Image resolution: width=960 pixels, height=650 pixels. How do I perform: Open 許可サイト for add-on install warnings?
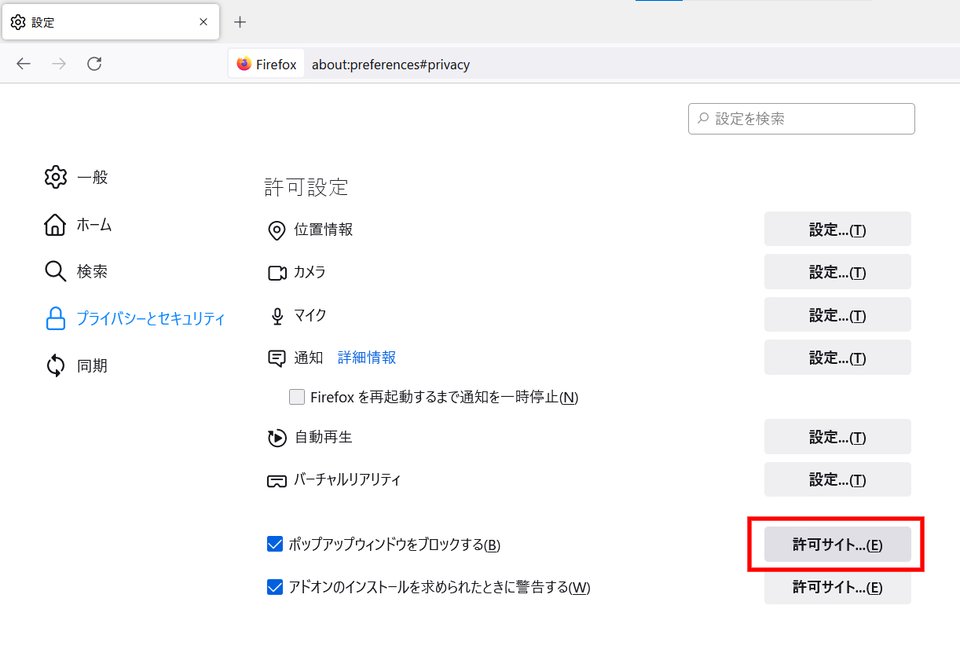pyautogui.click(x=837, y=587)
